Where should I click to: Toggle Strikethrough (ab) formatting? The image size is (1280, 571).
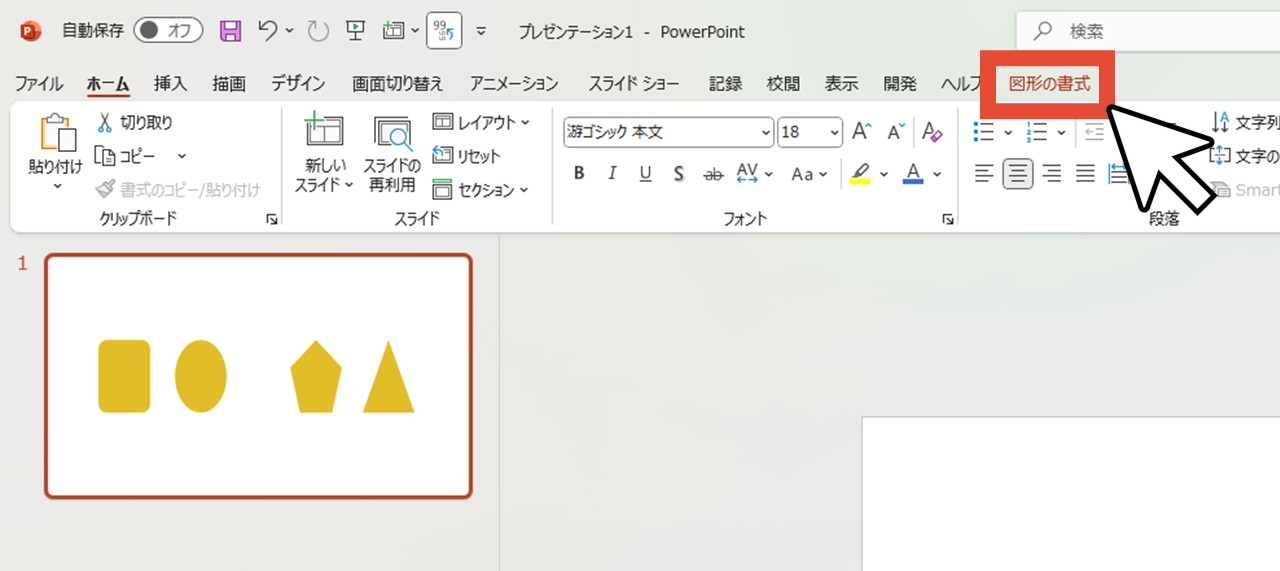pyautogui.click(x=713, y=174)
